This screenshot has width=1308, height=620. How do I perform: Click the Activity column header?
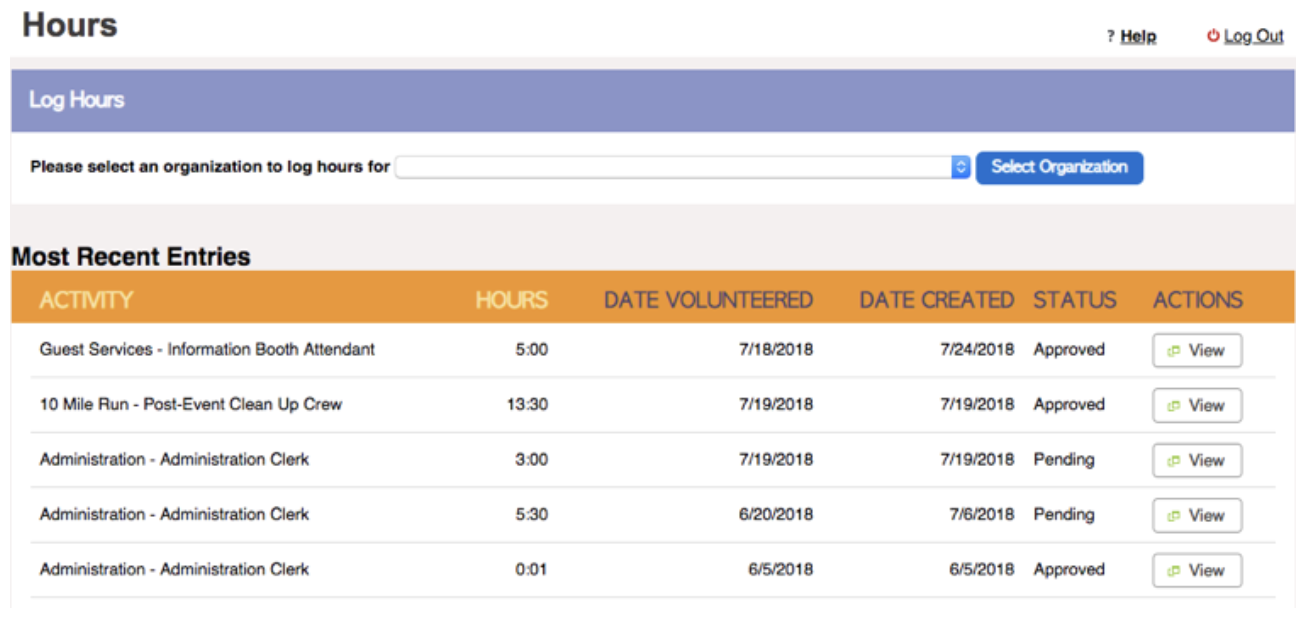[x=86, y=300]
